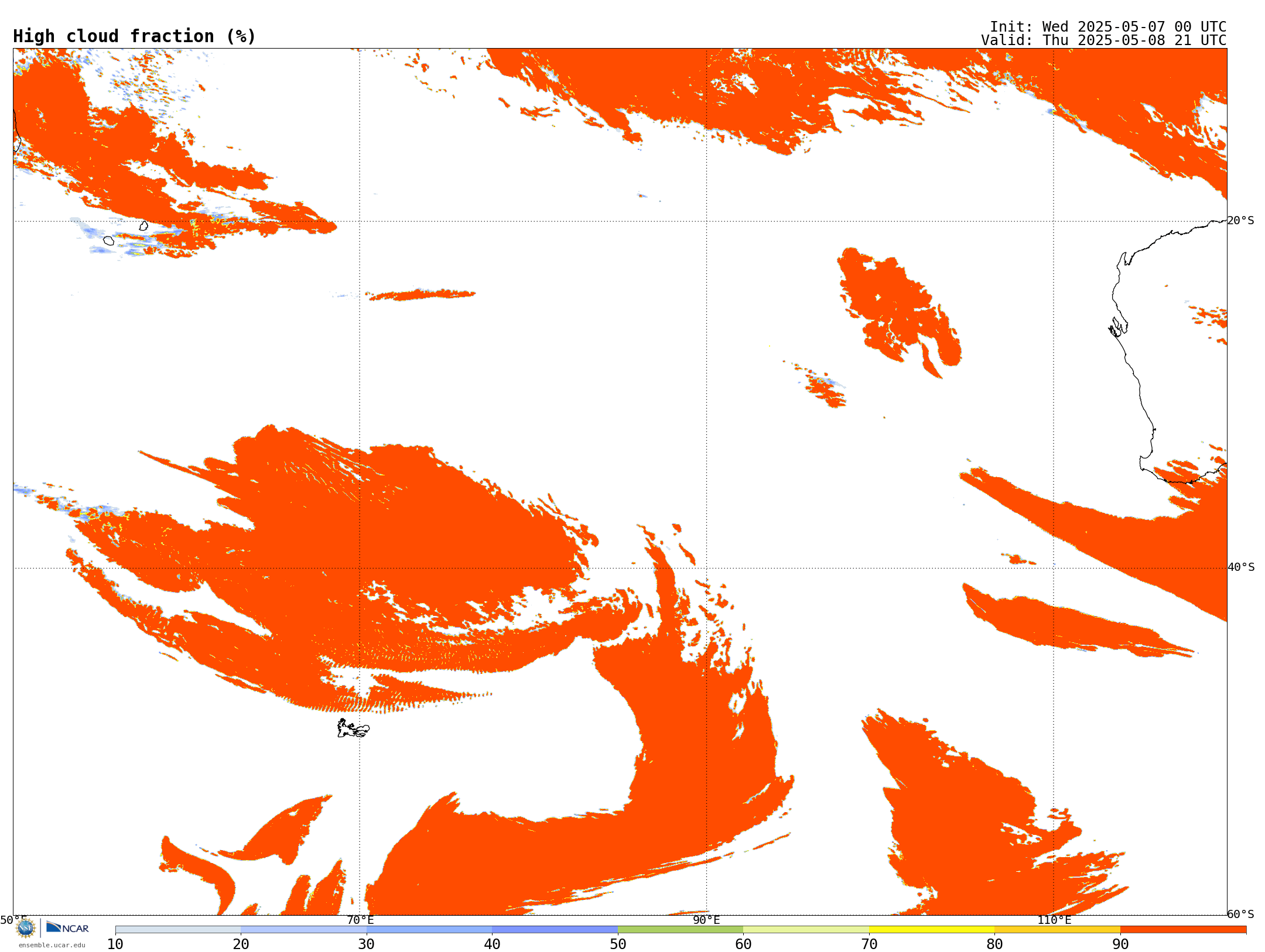
Task: Click the 70°E longitude label
Action: coord(360,920)
